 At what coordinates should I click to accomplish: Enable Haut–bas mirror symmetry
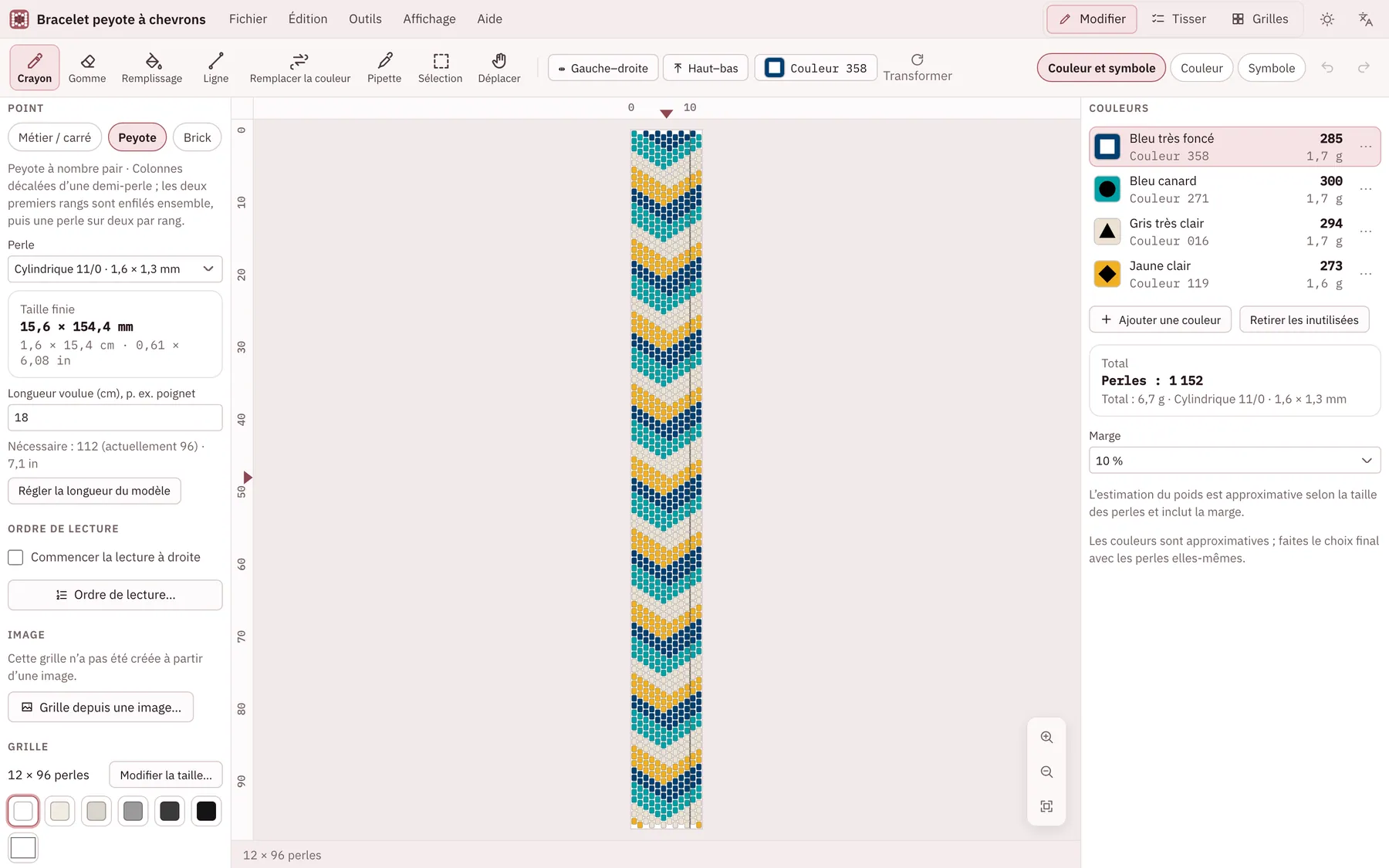tap(706, 68)
